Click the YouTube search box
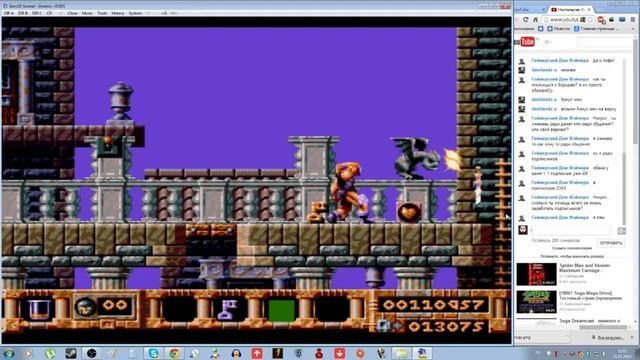Viewport: 640px width, 360px height. click(x=606, y=42)
